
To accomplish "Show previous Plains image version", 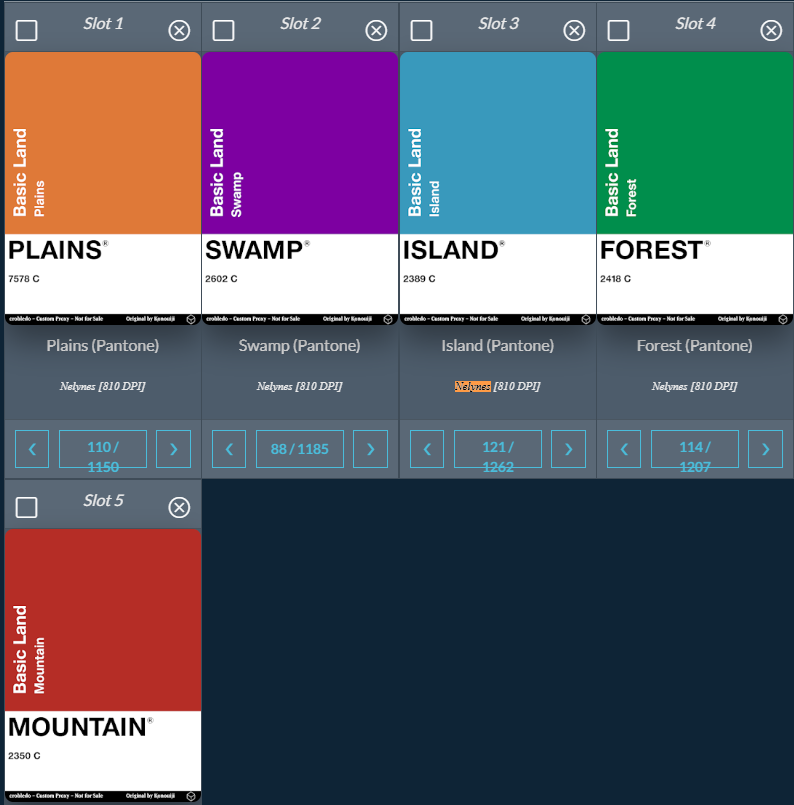I will [x=32, y=449].
